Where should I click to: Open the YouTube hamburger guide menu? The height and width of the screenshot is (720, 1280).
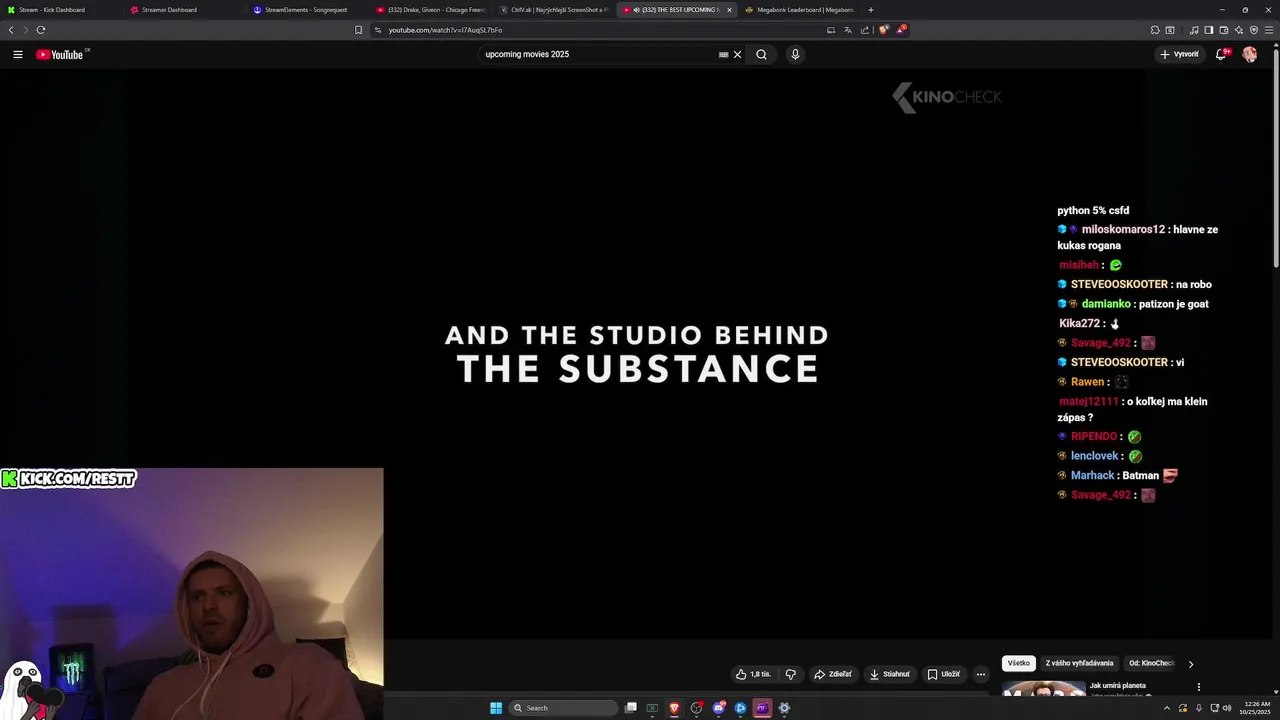(18, 55)
